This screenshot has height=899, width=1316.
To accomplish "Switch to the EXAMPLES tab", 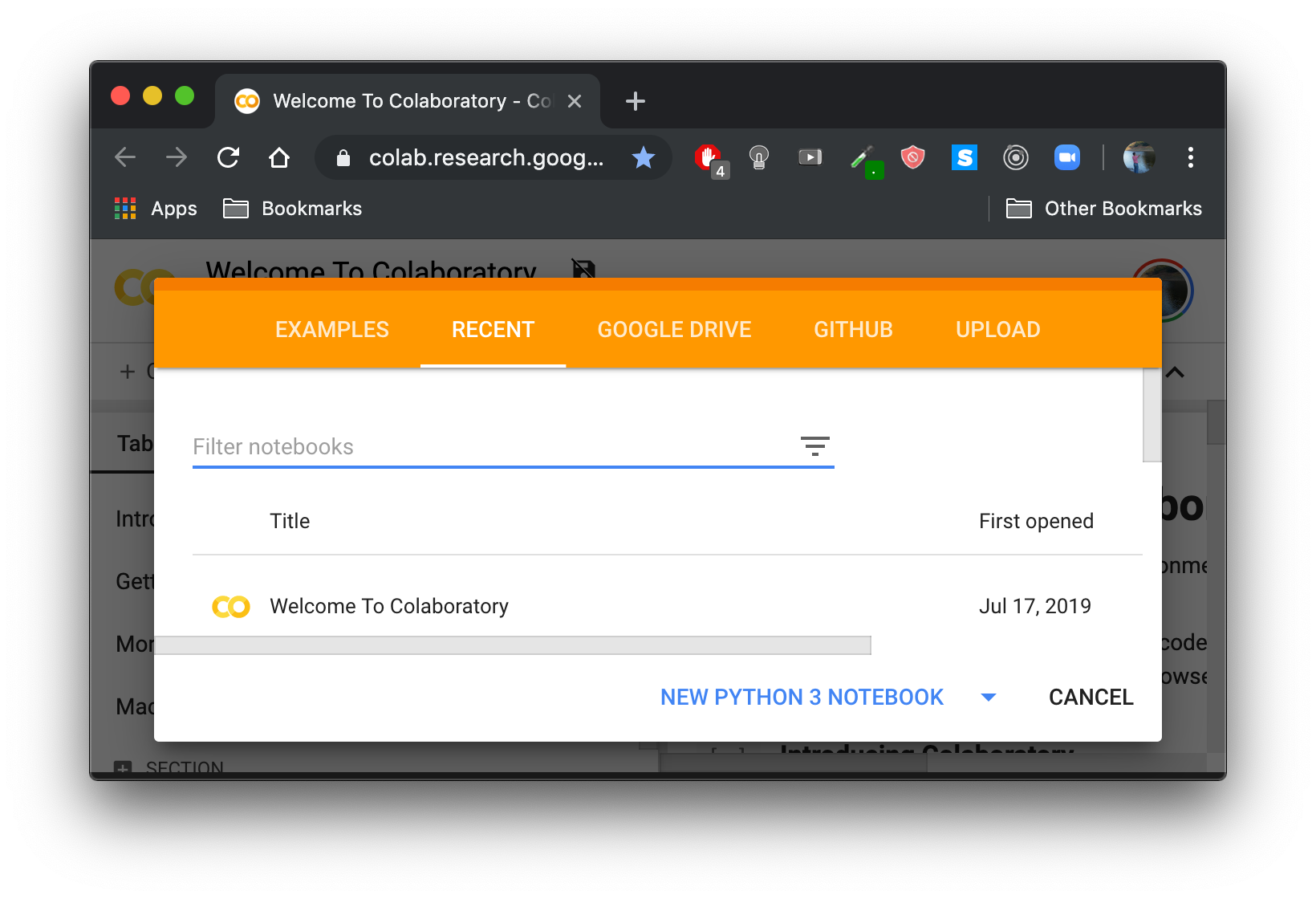I will pyautogui.click(x=332, y=329).
